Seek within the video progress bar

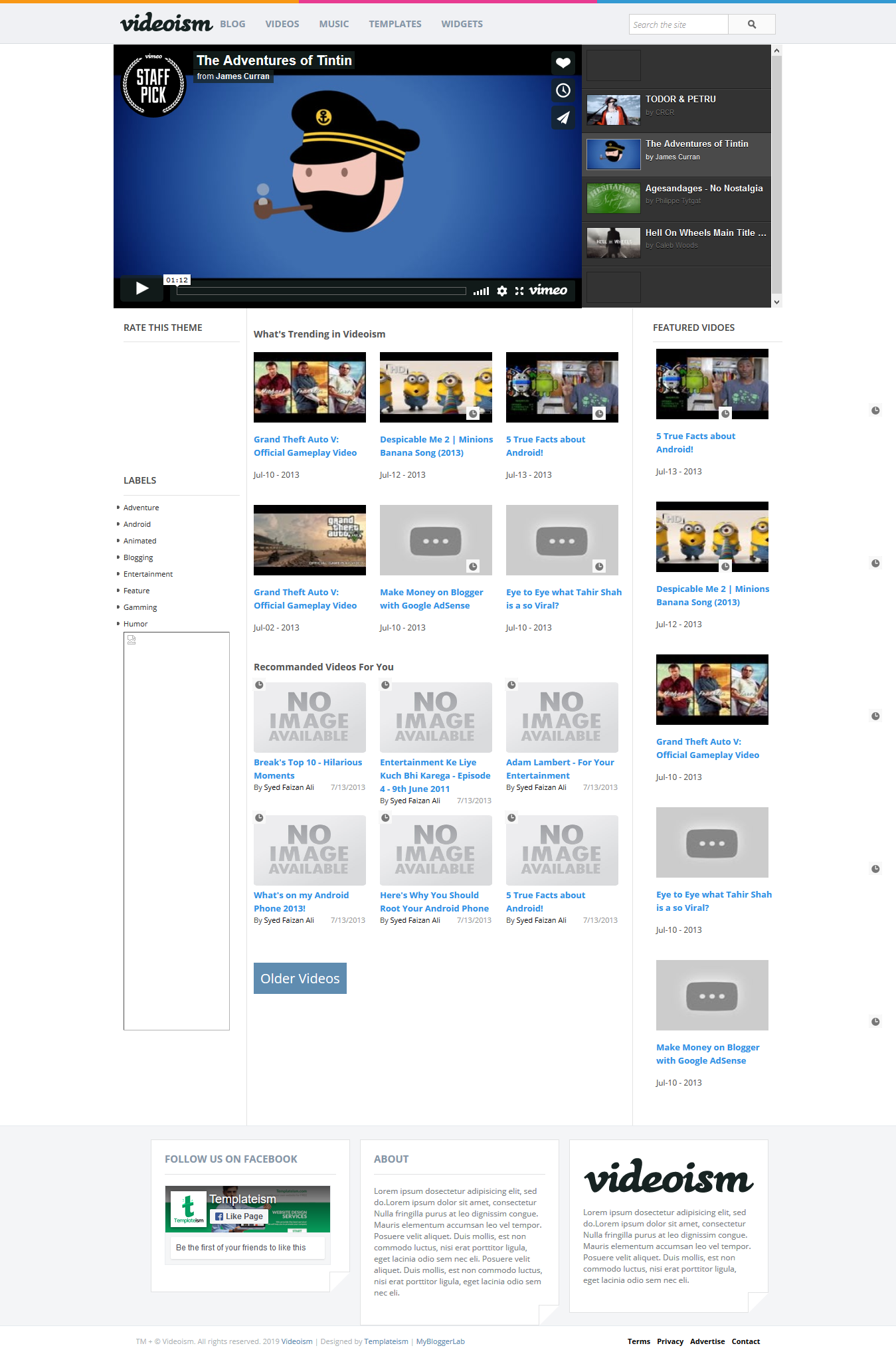321,291
